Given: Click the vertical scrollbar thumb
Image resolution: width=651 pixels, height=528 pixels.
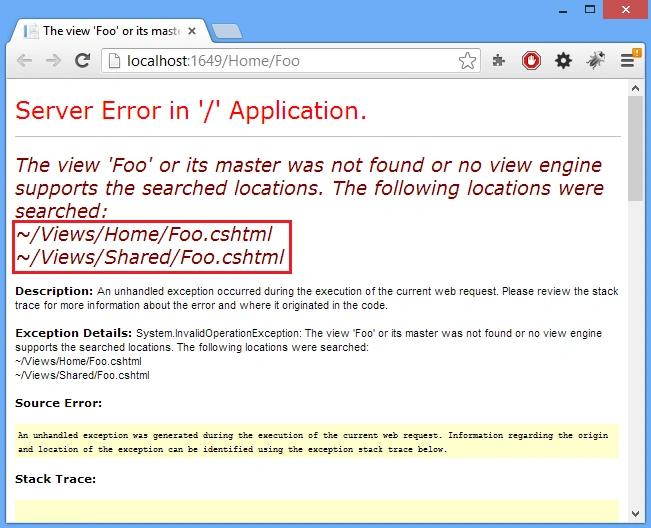Looking at the screenshot, I should tap(635, 149).
